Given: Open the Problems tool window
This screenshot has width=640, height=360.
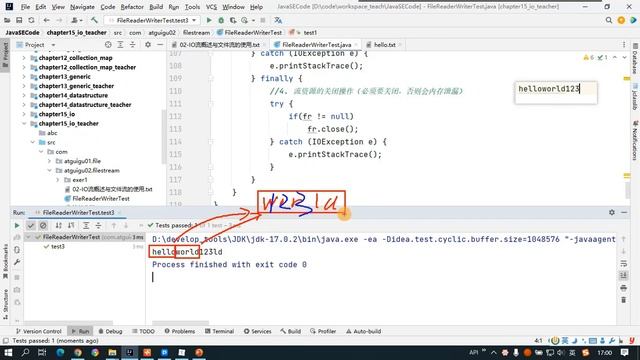Looking at the screenshot, I should 180,331.
